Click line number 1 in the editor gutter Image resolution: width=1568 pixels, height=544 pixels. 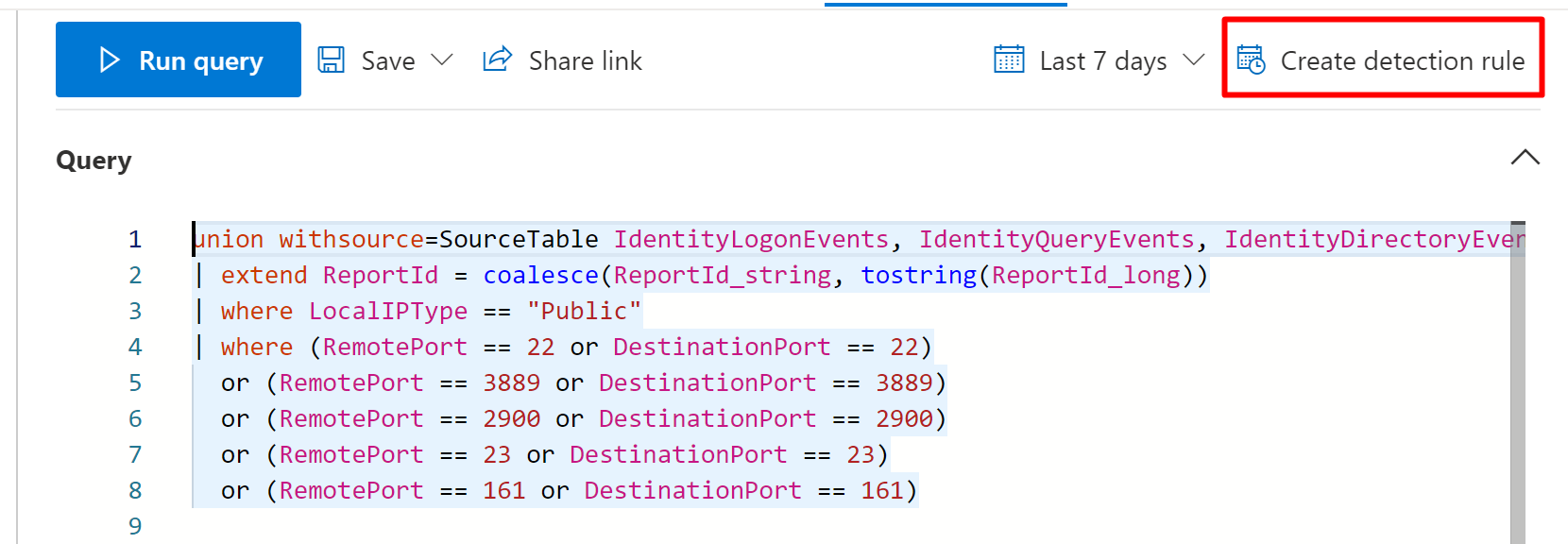(x=135, y=239)
